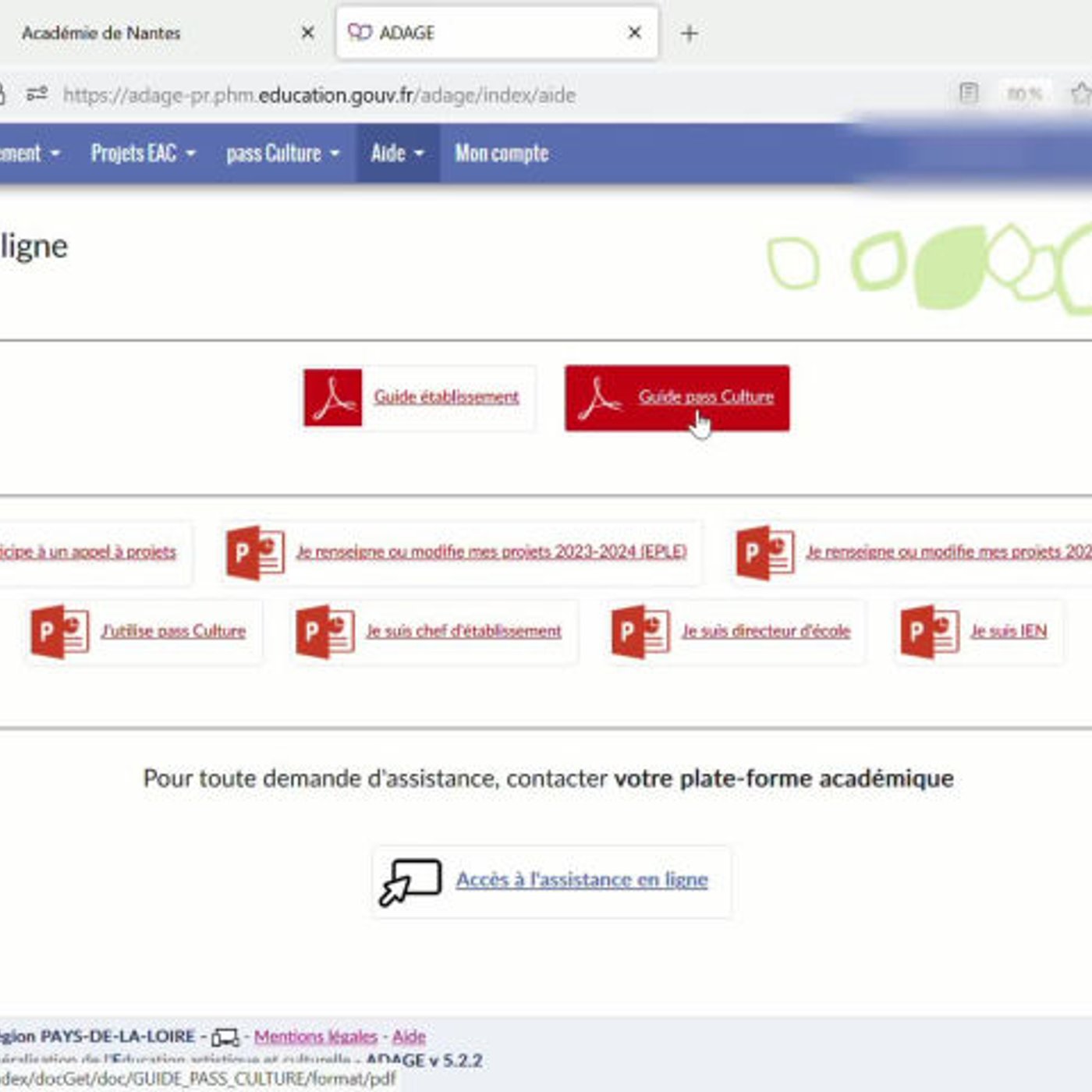Click the ADAGE v 5.2.2 version text

(424, 1060)
